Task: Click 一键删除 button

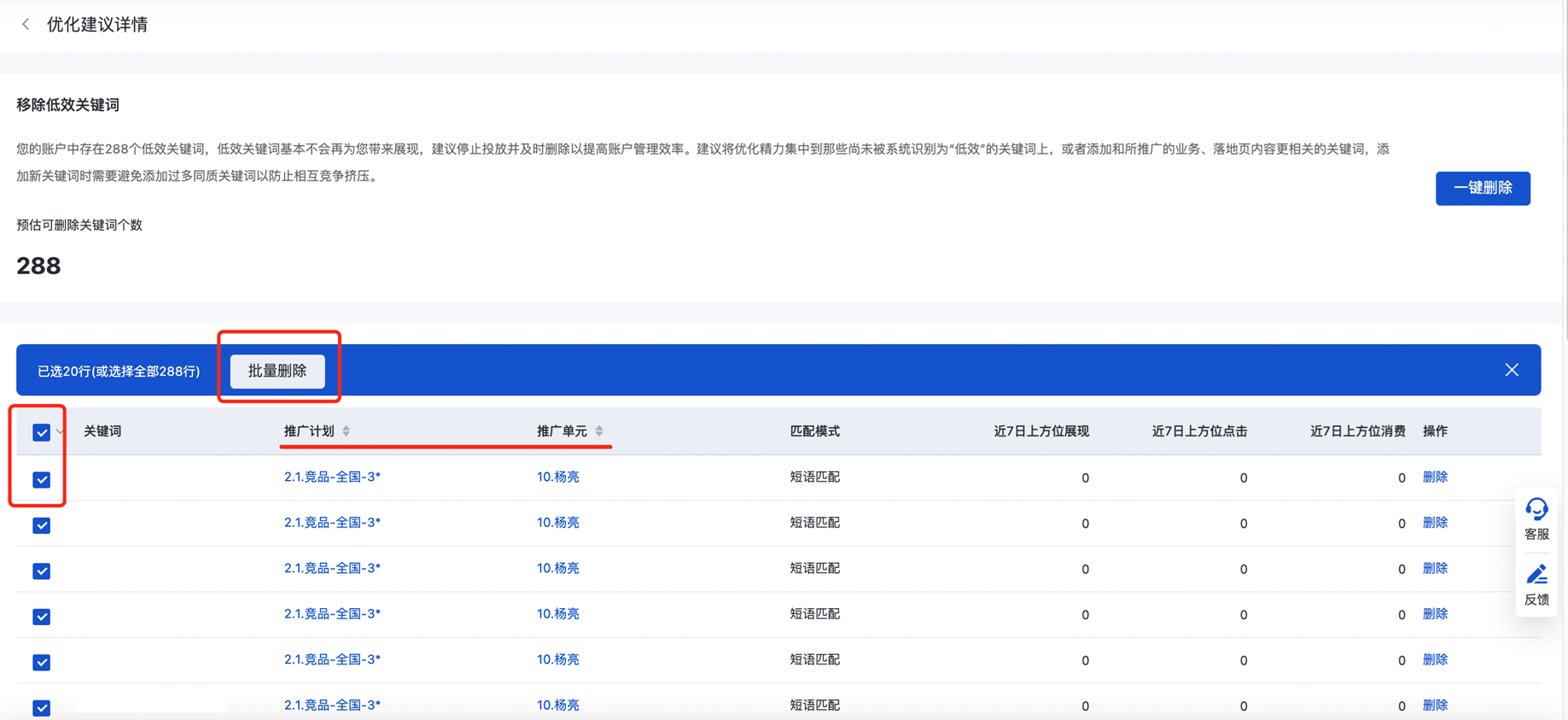Action: [1482, 188]
